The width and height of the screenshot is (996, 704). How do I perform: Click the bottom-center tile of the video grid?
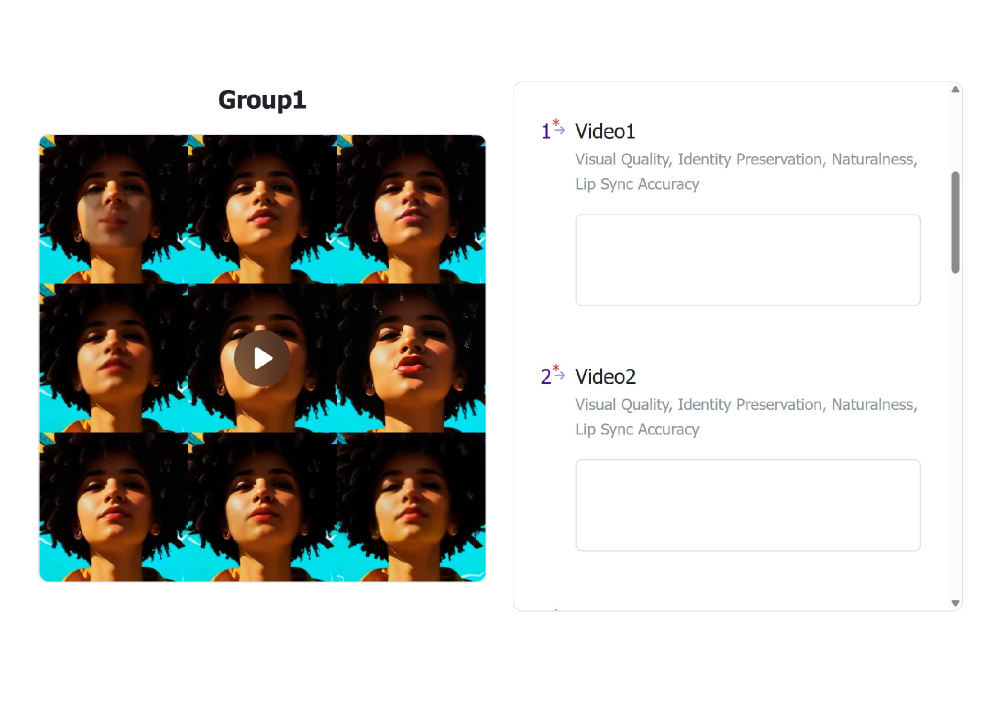[x=262, y=506]
